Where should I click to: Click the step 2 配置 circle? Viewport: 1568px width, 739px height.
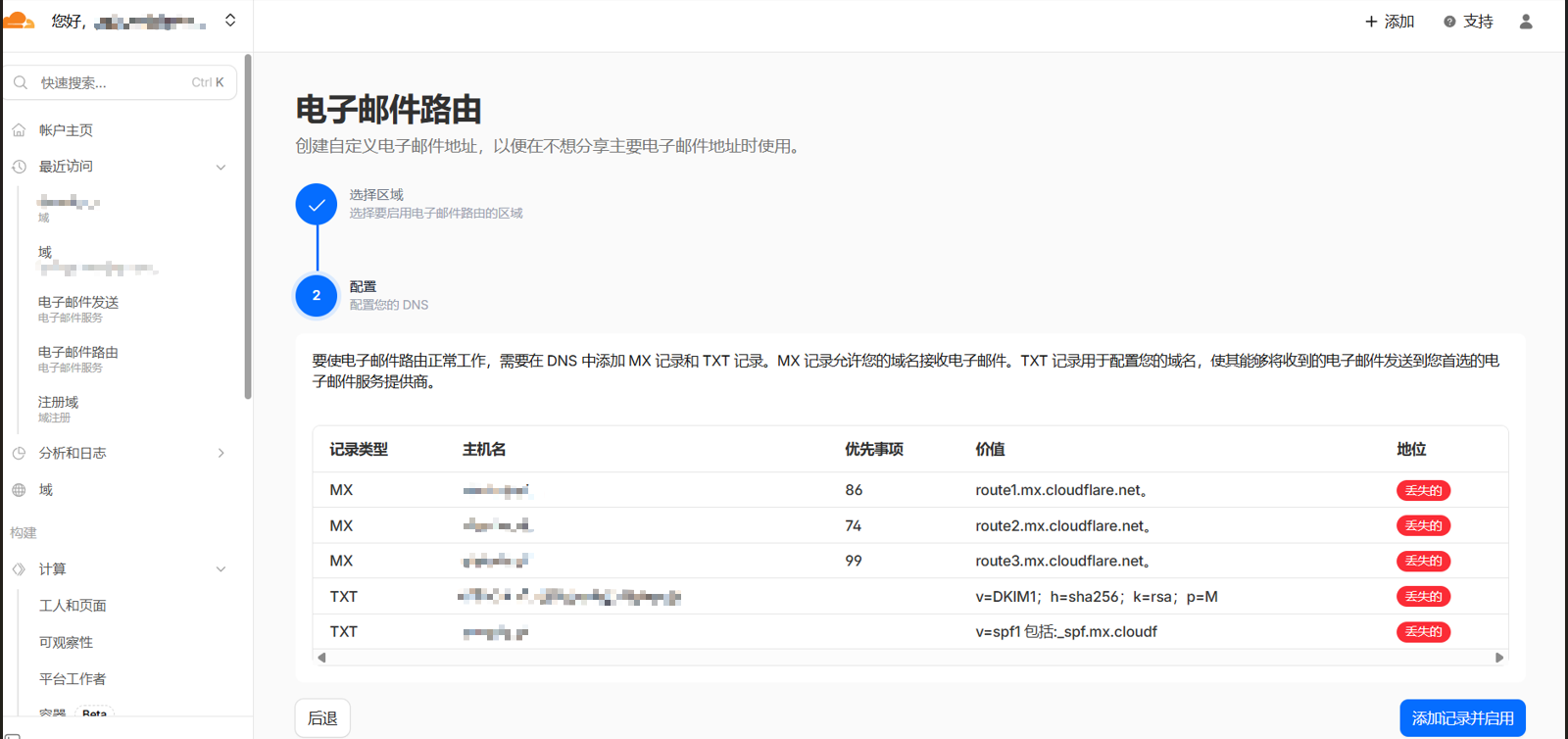tap(317, 295)
